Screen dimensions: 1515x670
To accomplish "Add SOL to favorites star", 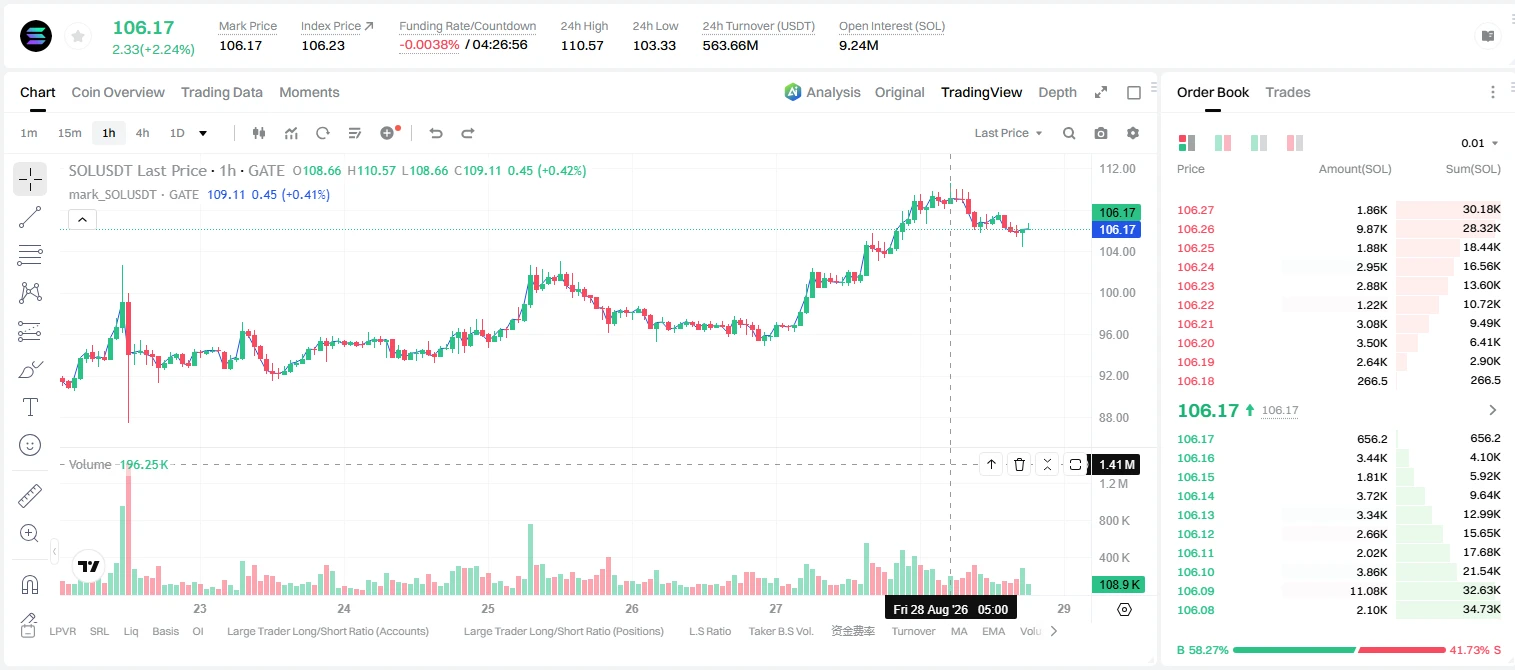I will (x=76, y=37).
